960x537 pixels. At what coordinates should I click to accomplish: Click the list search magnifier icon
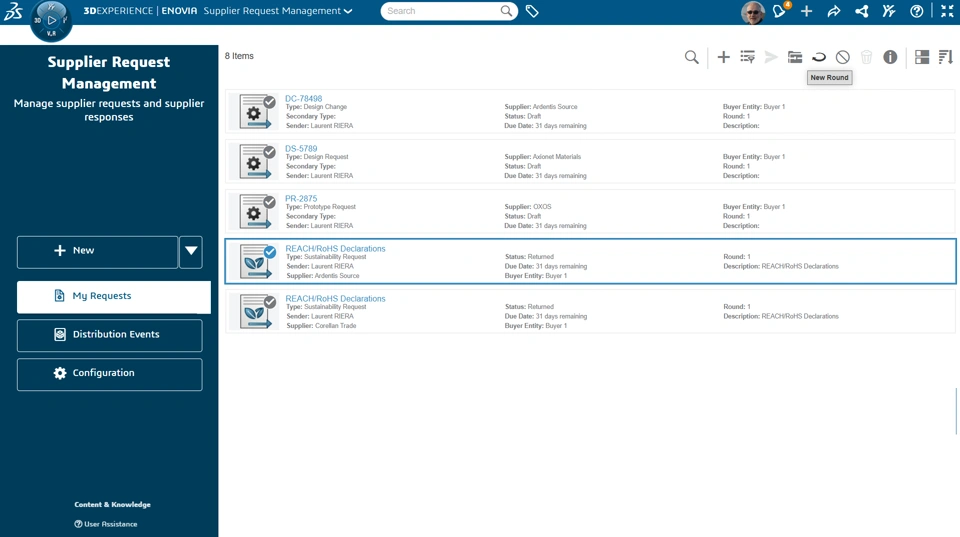[x=691, y=57]
